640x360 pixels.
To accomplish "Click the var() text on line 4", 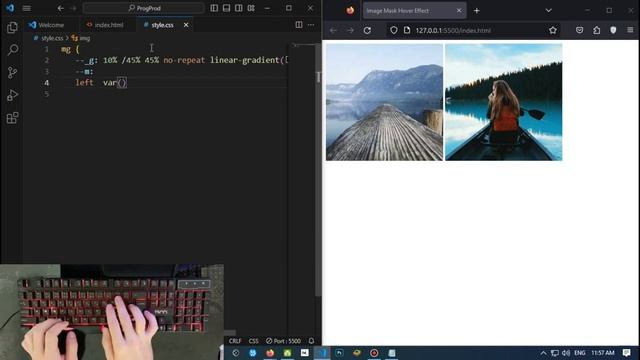I will pos(115,82).
